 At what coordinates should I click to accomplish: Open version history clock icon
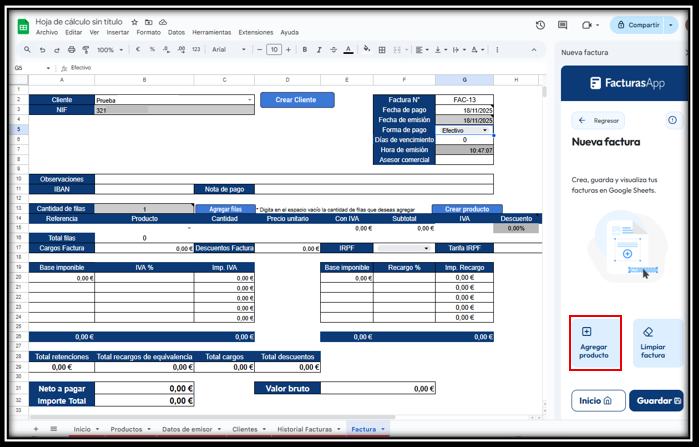540,25
